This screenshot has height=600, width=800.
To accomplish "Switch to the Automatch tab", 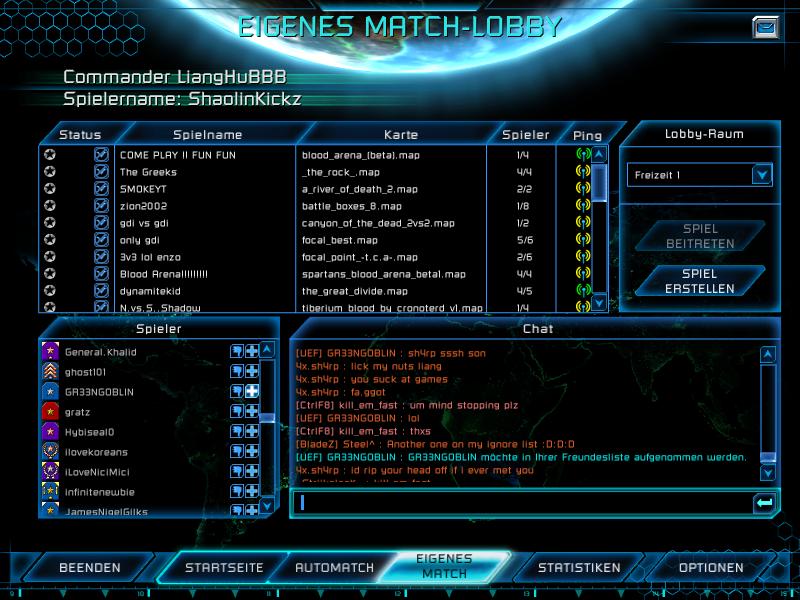I will pyautogui.click(x=334, y=568).
